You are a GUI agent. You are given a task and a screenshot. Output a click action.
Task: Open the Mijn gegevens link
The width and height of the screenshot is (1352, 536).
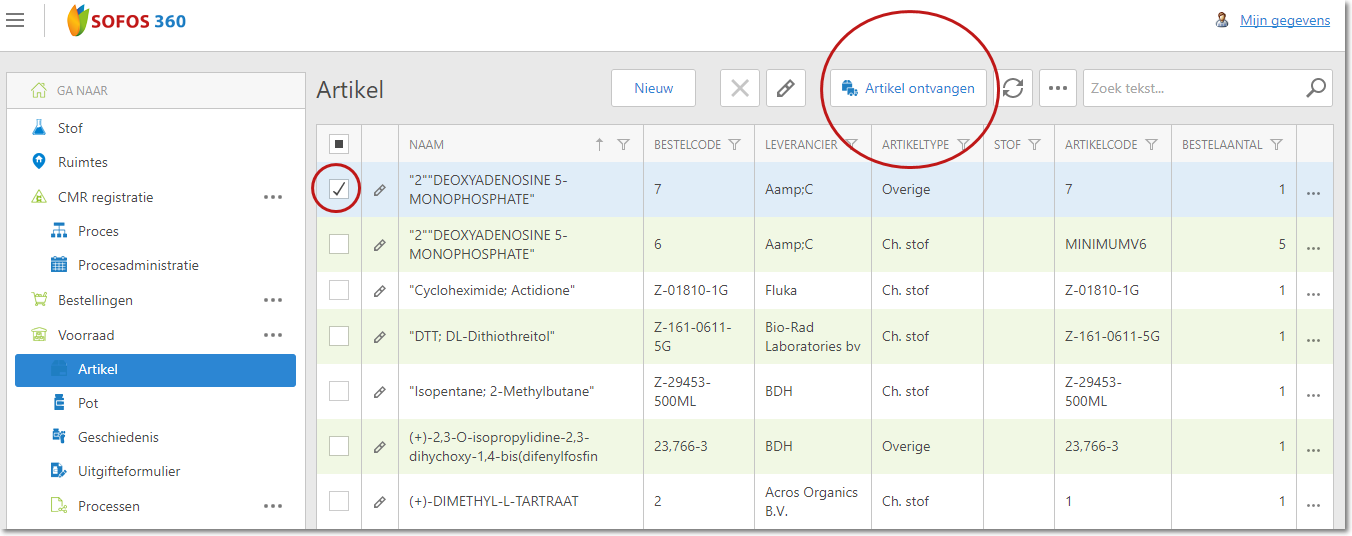pos(1284,20)
